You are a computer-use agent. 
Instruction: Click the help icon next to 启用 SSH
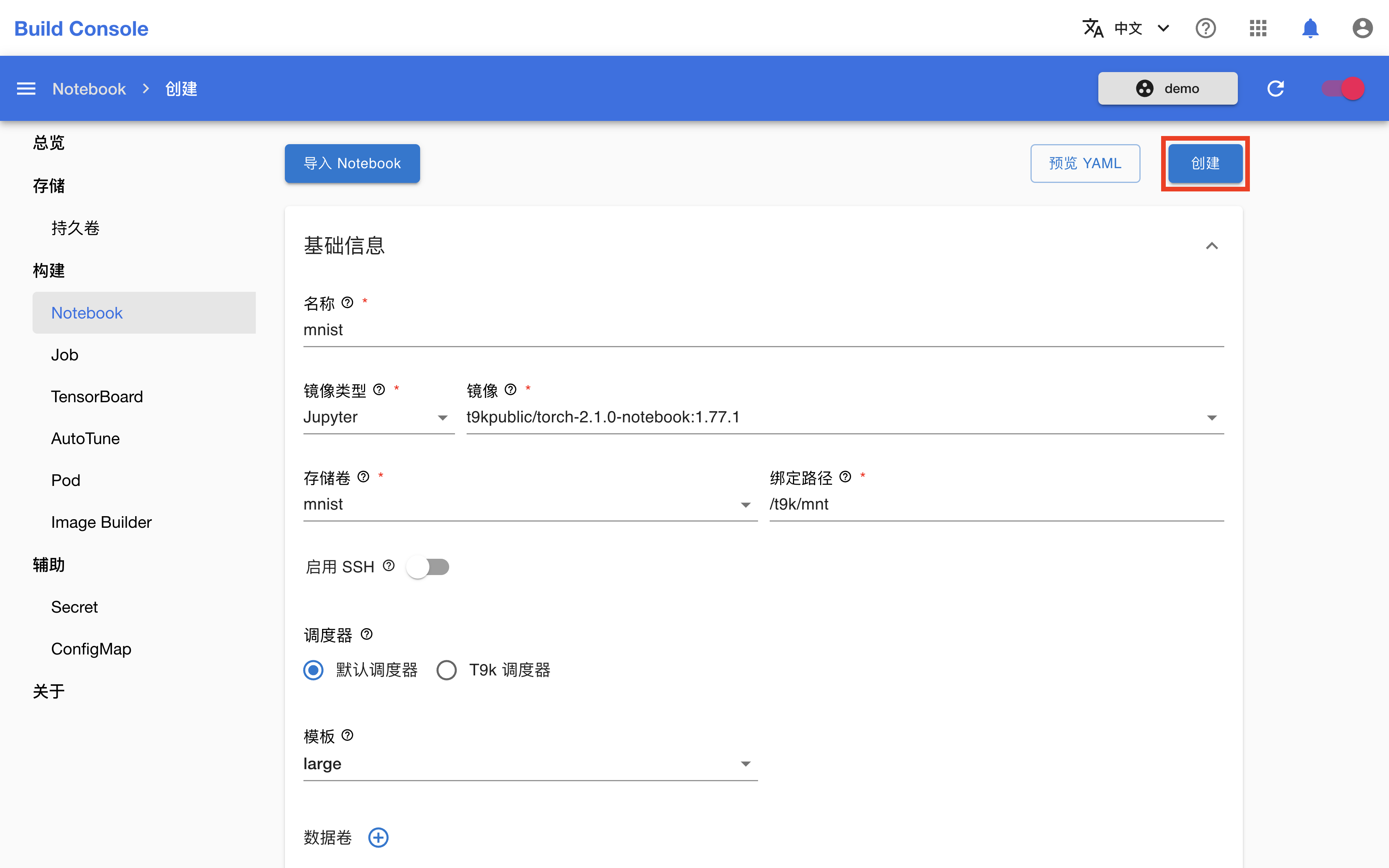click(389, 566)
